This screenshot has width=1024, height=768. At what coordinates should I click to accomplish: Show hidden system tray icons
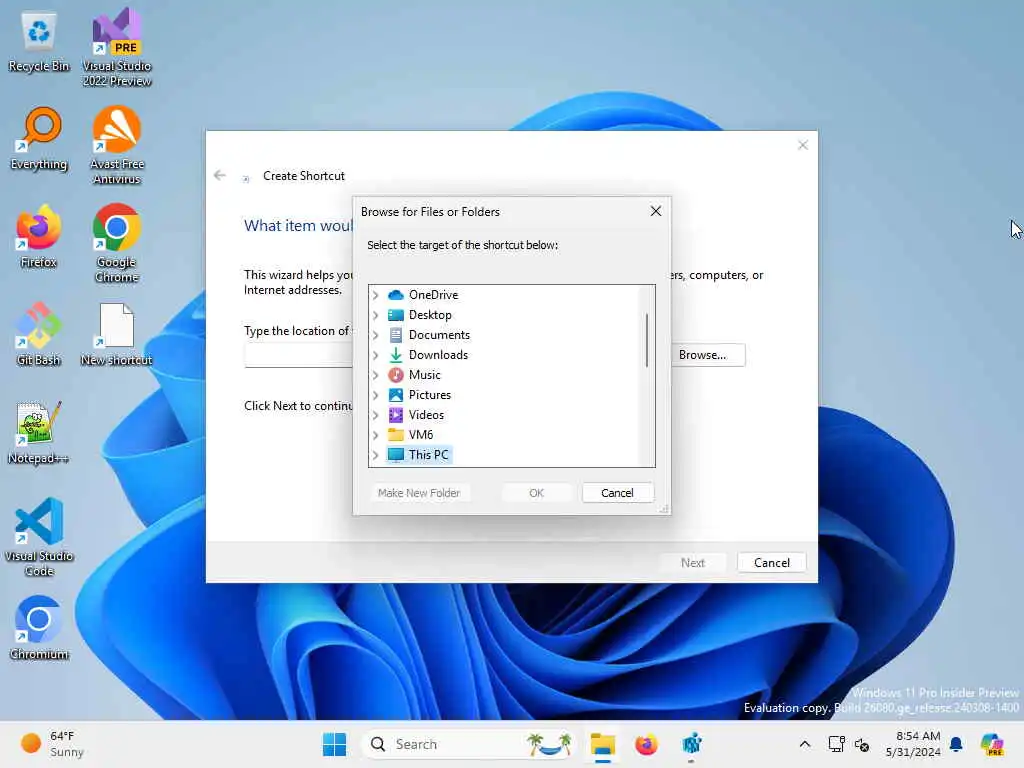pyautogui.click(x=805, y=744)
